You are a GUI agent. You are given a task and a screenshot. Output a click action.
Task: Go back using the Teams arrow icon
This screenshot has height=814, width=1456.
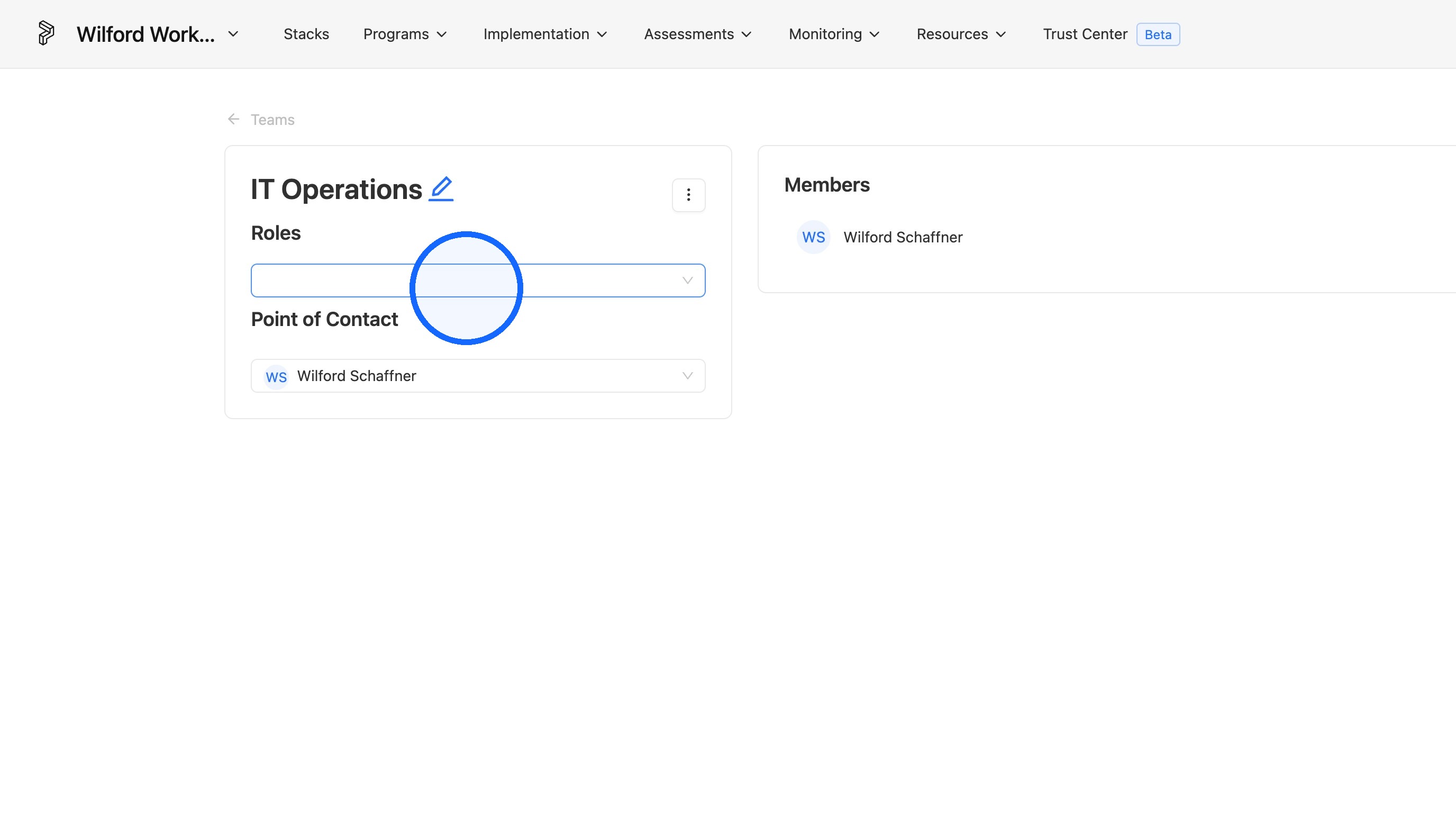(233, 119)
